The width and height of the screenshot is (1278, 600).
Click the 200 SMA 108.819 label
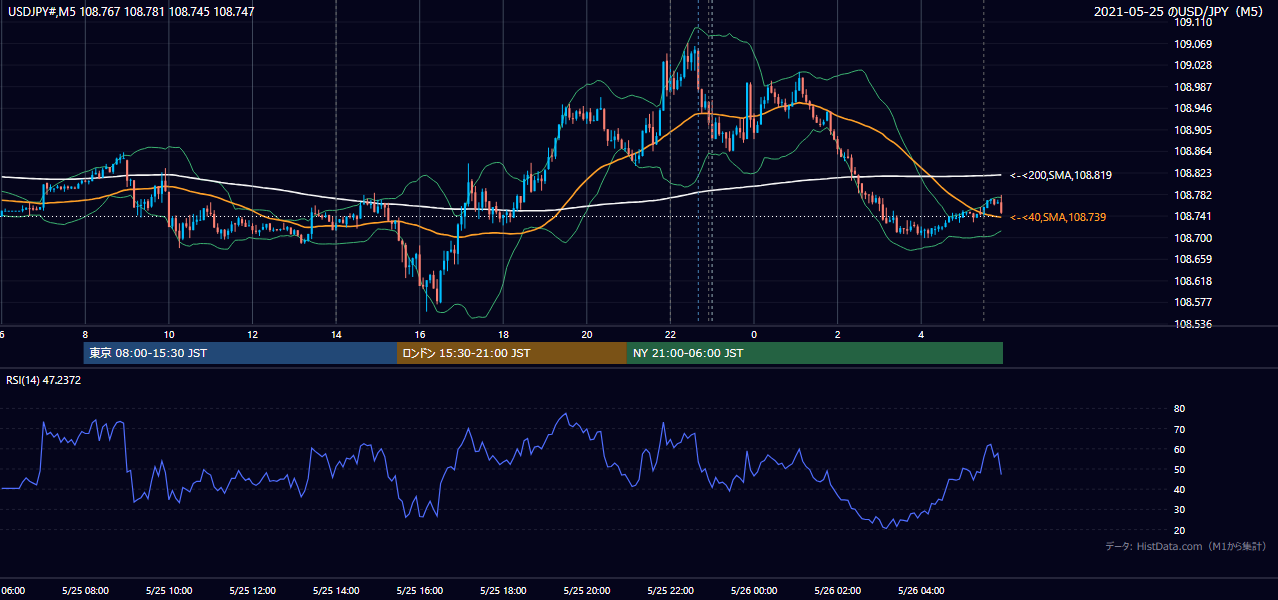[x=1061, y=175]
